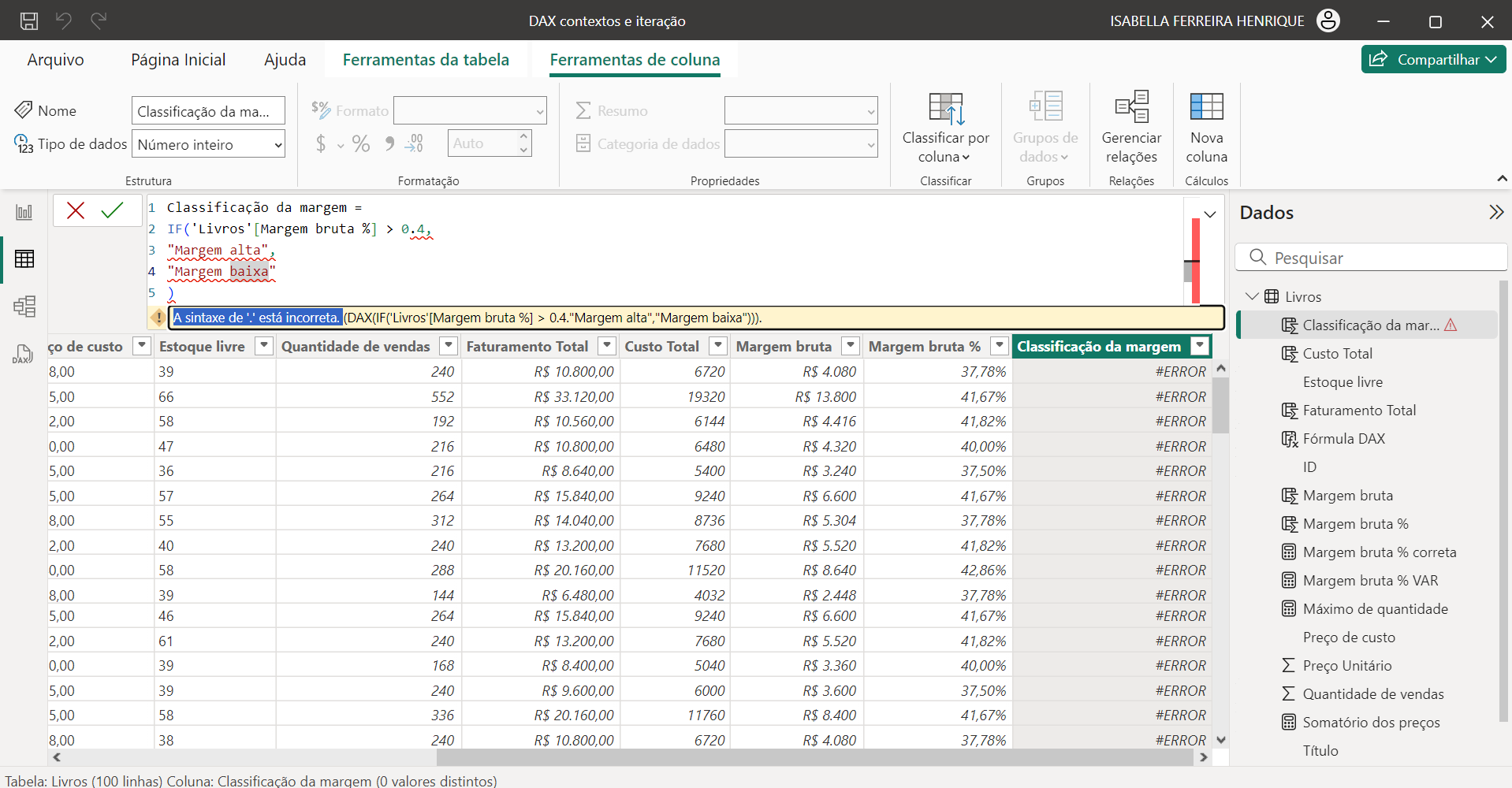Click the Margem bruta column header

point(784,346)
